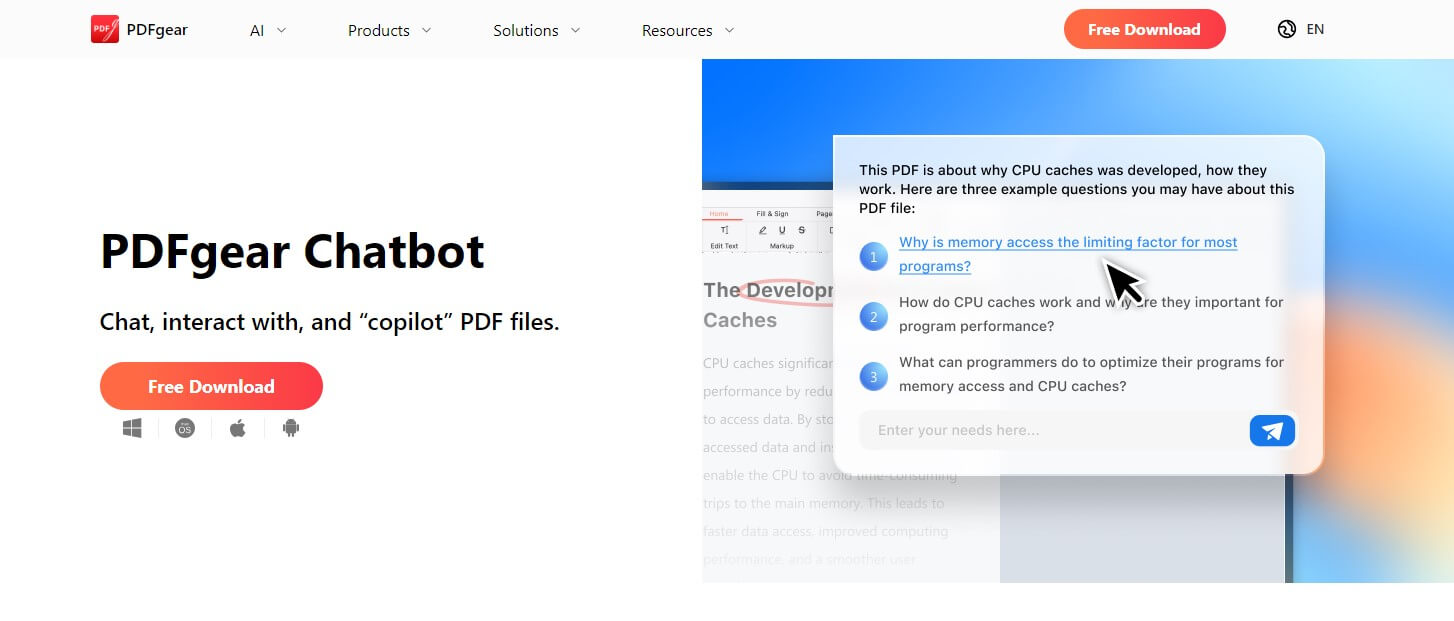Select the Edit Text tool icon
The width and height of the screenshot is (1454, 621).
click(724, 230)
